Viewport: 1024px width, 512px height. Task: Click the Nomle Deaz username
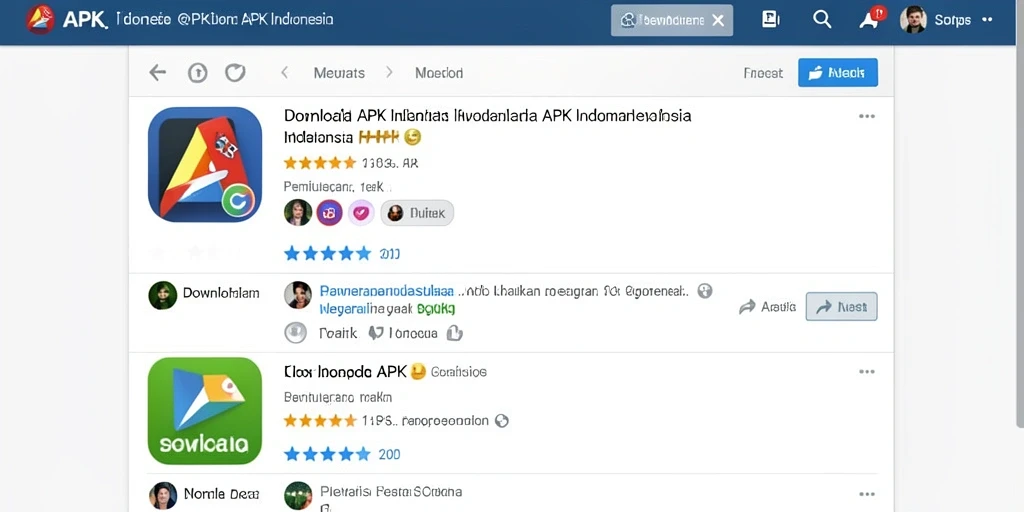pyautogui.click(x=221, y=494)
